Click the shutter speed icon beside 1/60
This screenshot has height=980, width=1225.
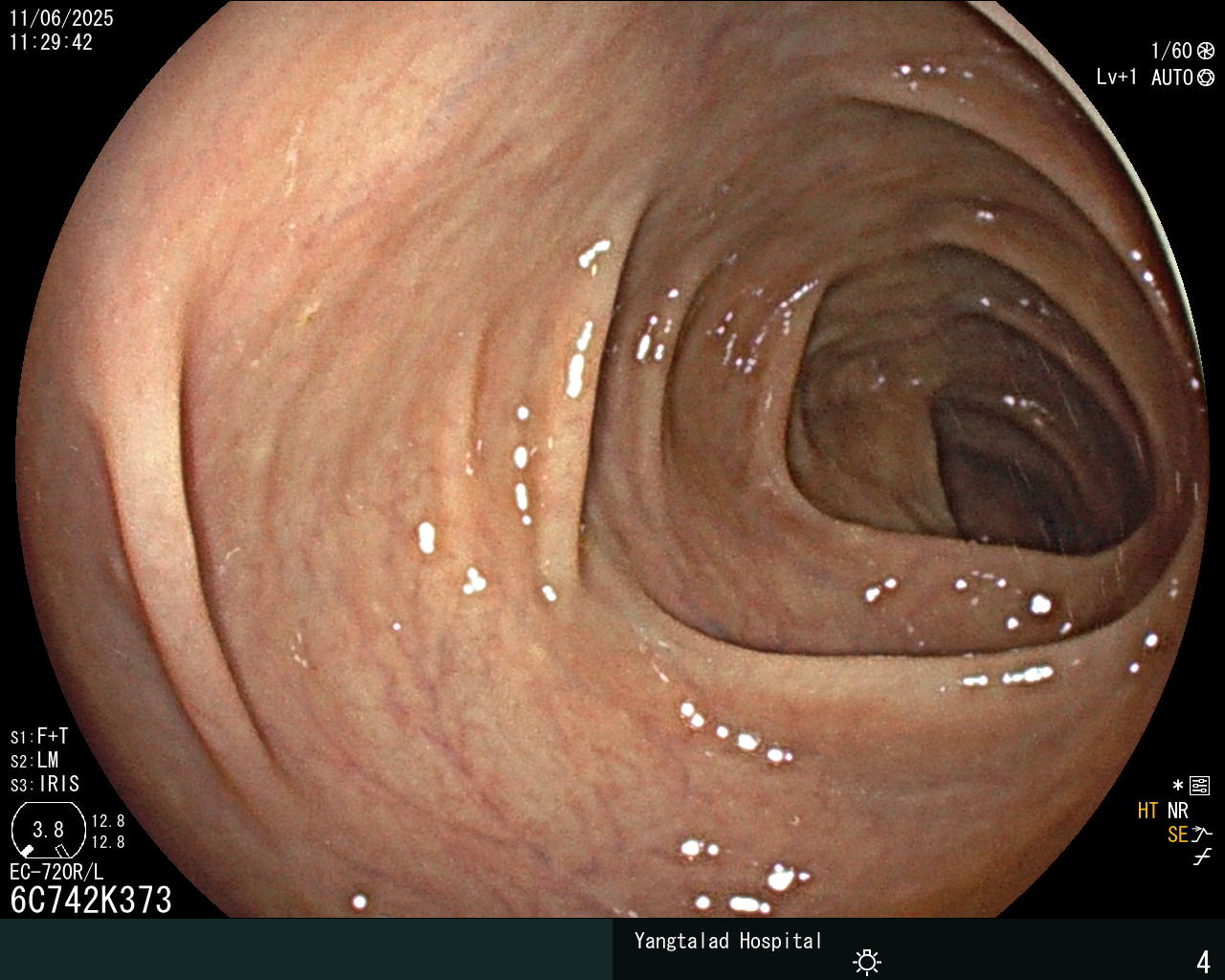[x=1206, y=51]
